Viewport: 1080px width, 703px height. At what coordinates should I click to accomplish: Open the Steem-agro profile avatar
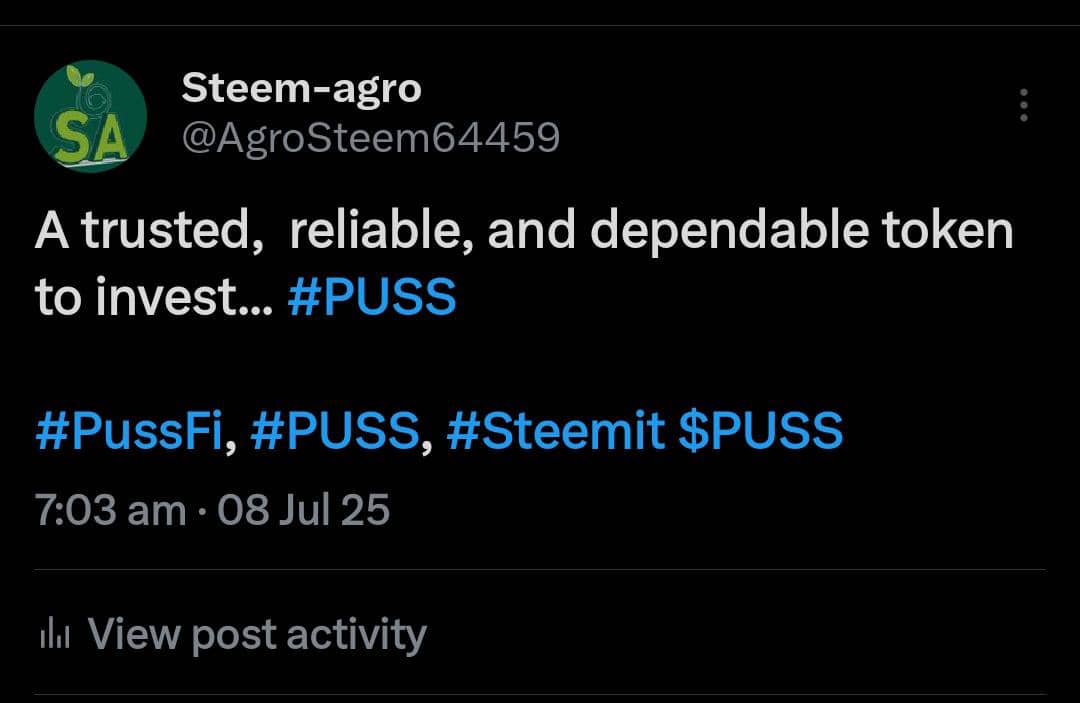coord(91,116)
